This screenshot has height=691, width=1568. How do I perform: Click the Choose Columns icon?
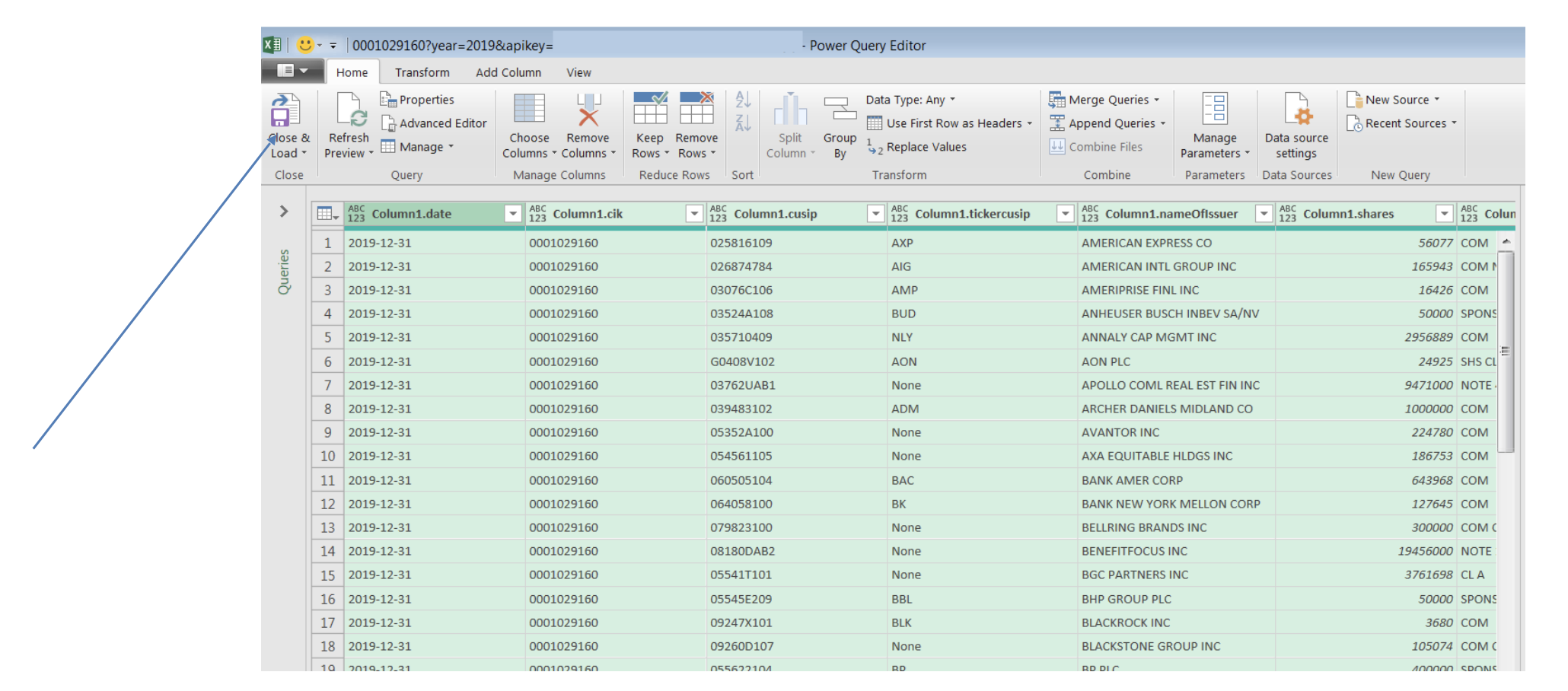(x=529, y=109)
